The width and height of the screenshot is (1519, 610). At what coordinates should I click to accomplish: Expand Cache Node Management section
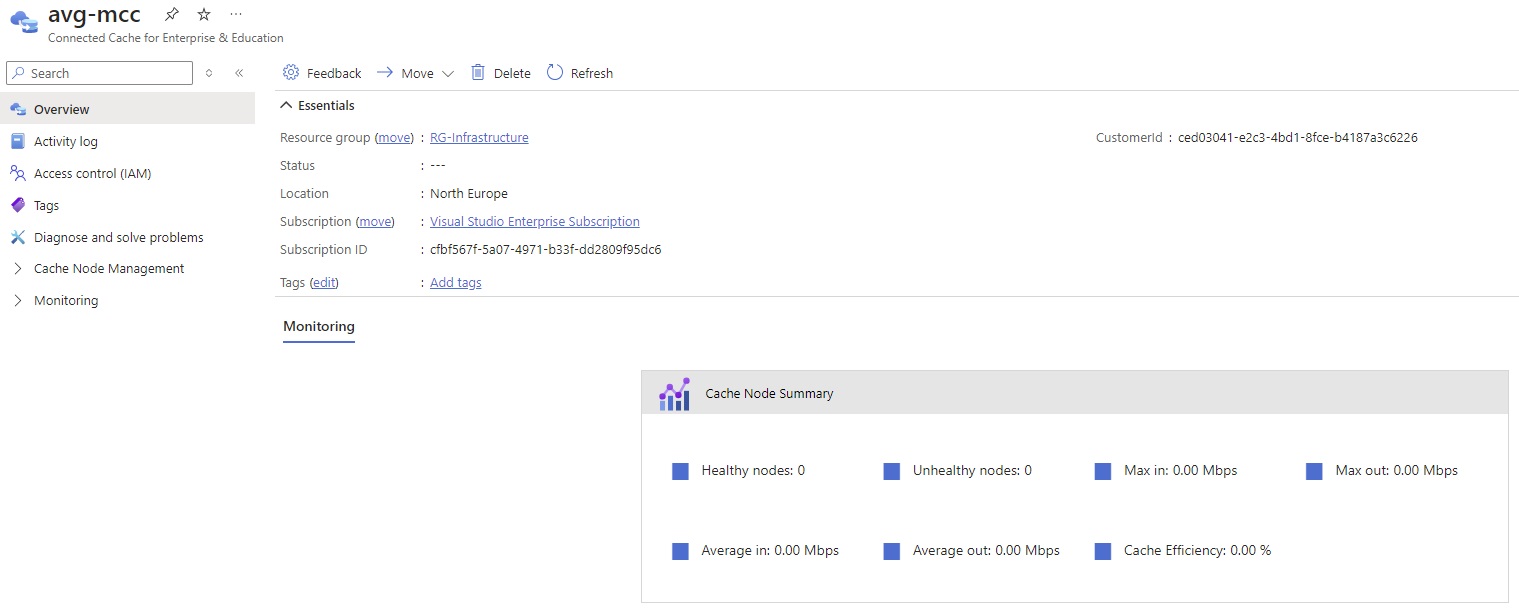pyautogui.click(x=16, y=268)
